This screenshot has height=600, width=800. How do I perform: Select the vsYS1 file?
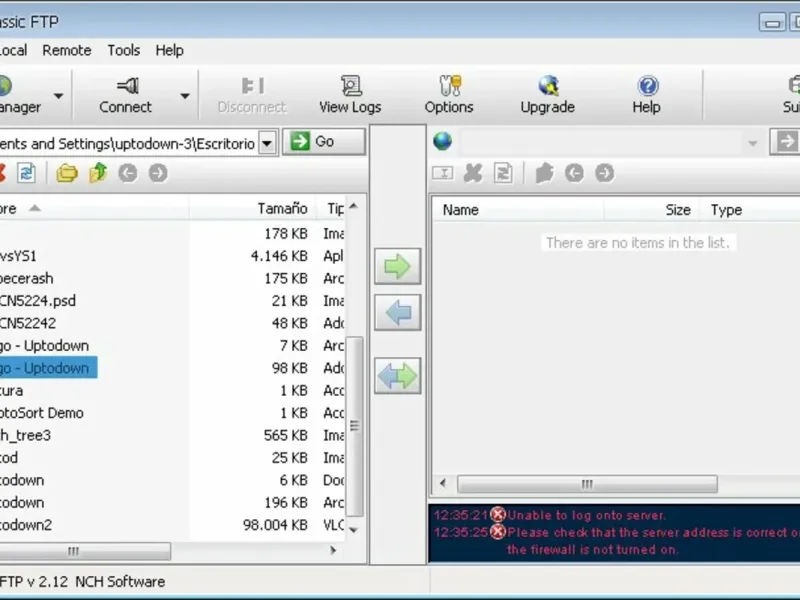coord(18,256)
